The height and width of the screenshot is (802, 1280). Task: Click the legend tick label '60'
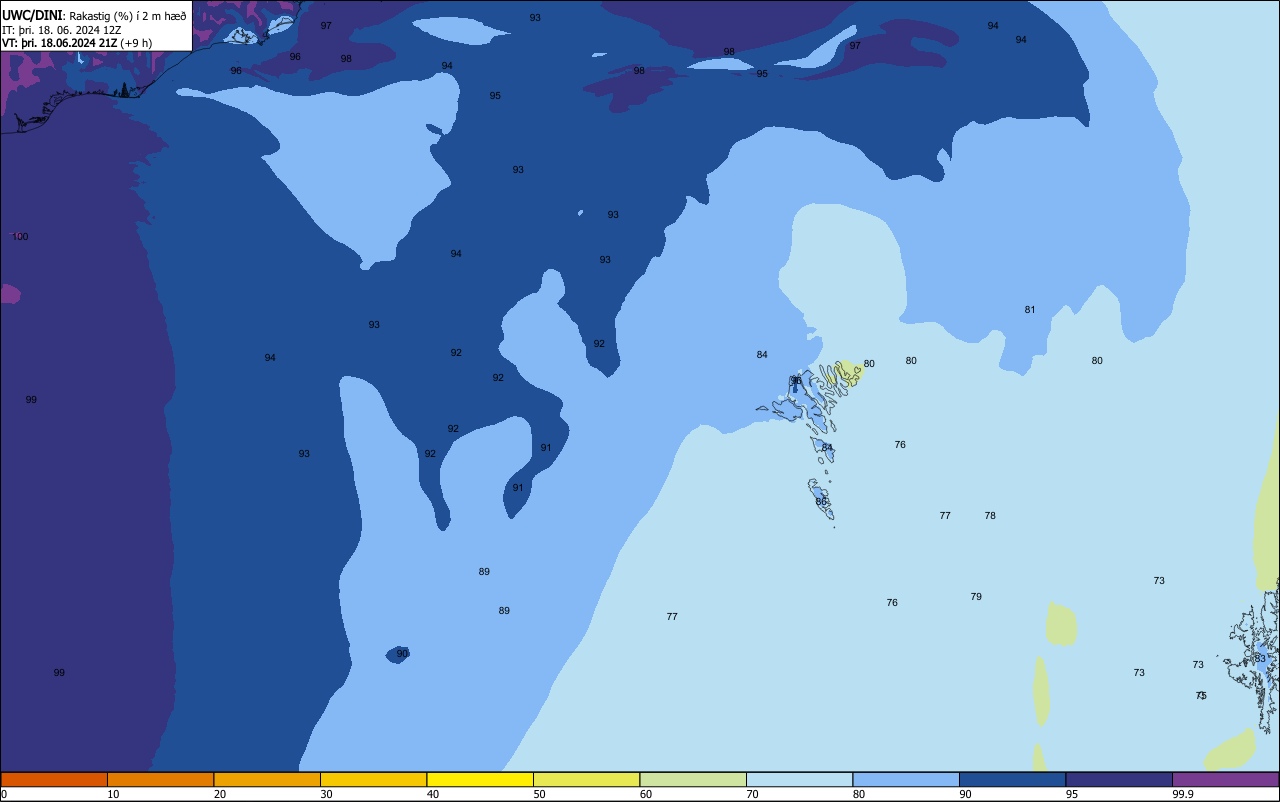click(646, 794)
